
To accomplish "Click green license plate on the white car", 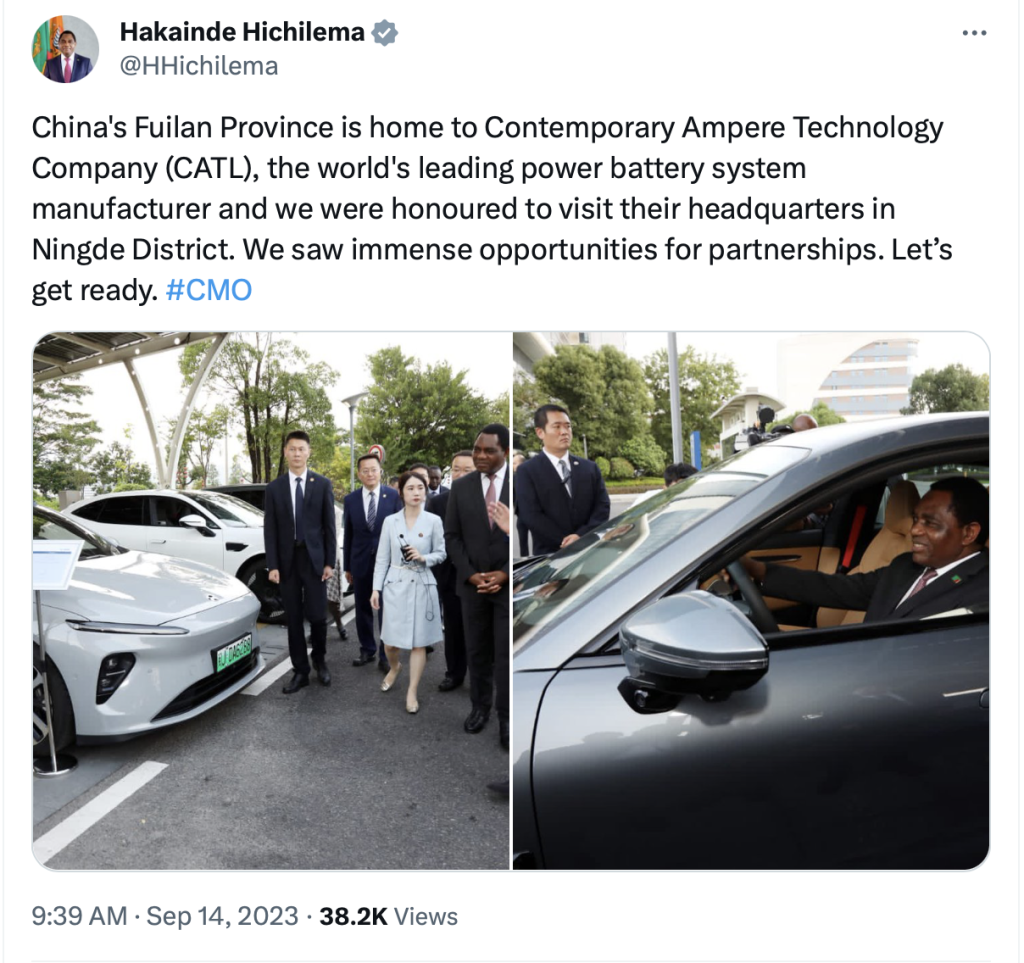I will (x=233, y=651).
